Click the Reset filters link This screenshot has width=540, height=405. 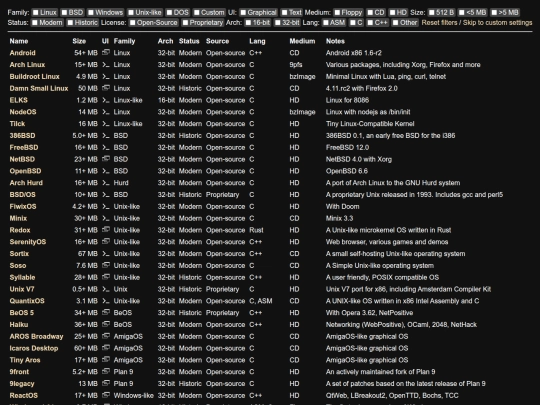click(439, 23)
